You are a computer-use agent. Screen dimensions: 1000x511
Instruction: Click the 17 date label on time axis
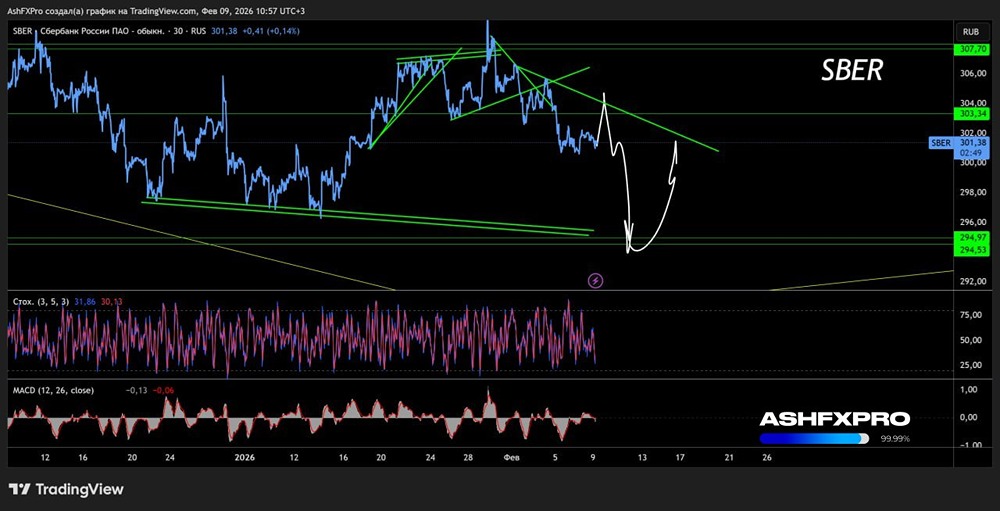click(x=680, y=457)
